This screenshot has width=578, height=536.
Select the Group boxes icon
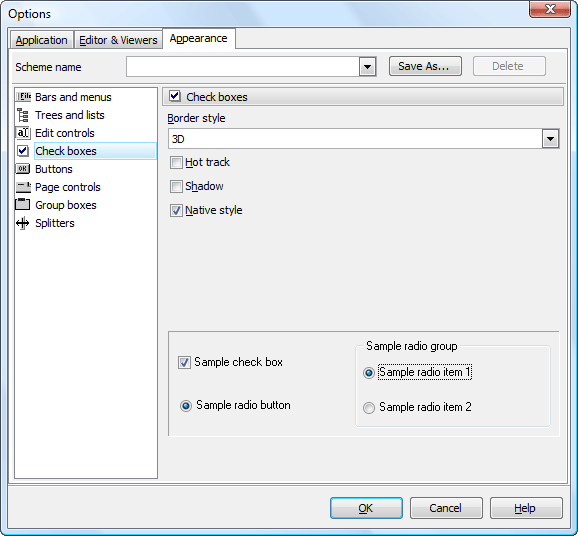[x=22, y=205]
